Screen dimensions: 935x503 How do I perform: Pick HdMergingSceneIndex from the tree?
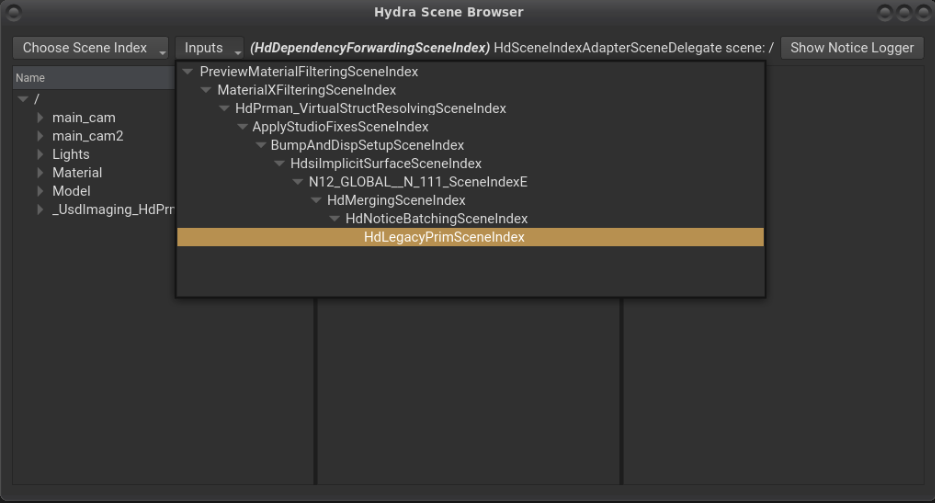[396, 200]
